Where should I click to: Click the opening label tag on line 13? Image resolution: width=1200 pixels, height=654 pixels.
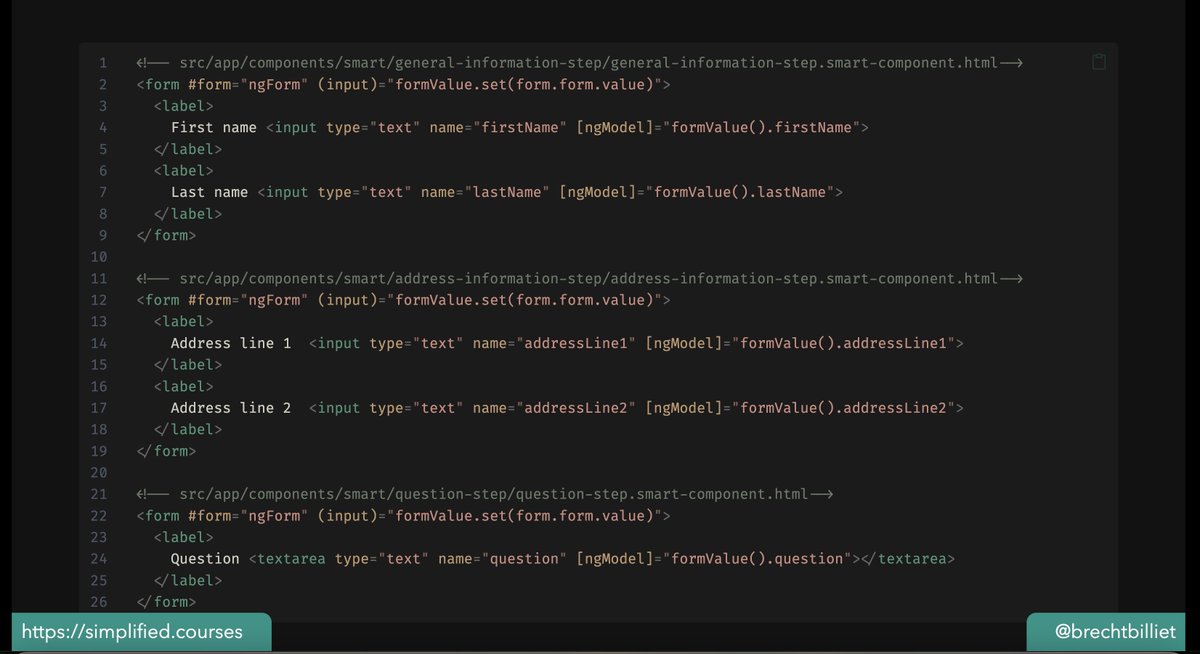click(x=184, y=322)
